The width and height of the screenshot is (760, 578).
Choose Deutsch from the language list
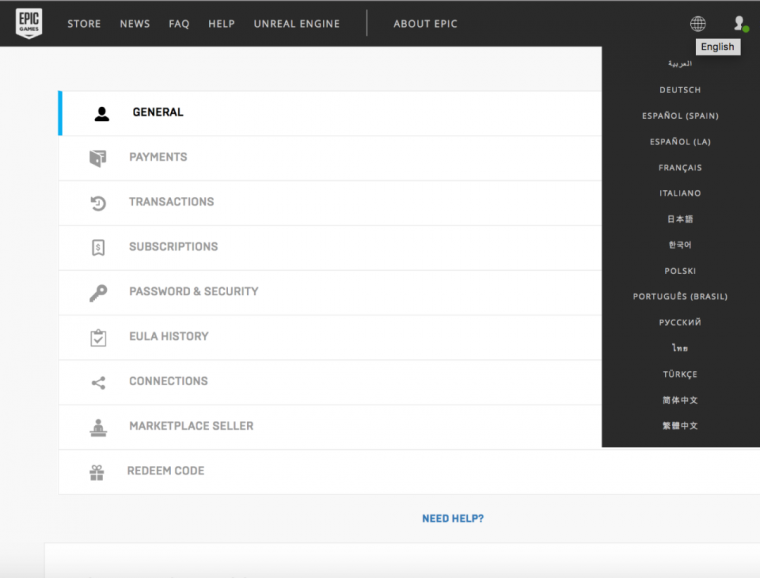pos(680,90)
